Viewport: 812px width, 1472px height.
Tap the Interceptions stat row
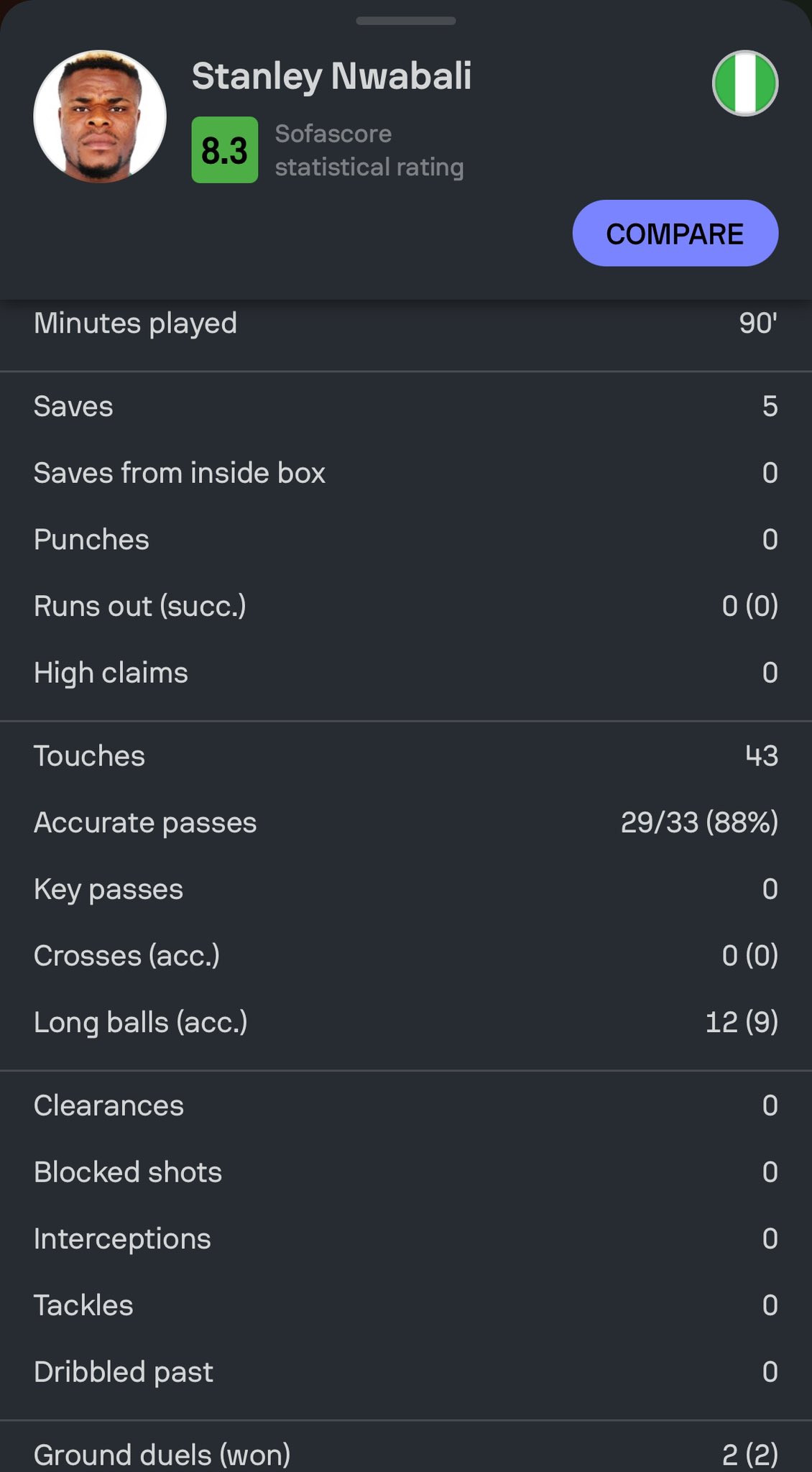(x=406, y=1238)
